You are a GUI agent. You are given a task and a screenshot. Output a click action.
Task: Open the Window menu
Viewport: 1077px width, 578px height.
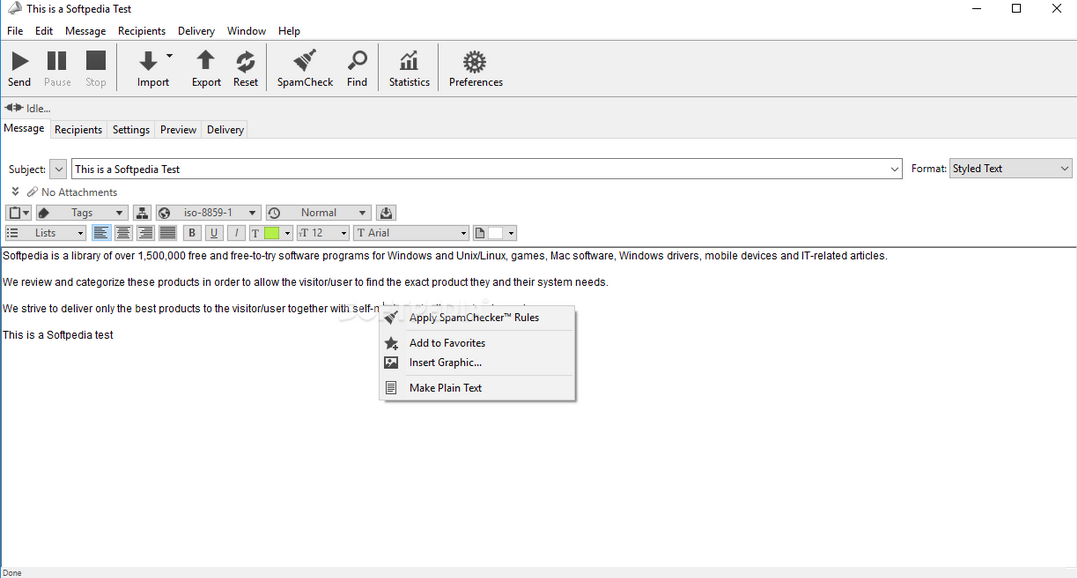(246, 31)
